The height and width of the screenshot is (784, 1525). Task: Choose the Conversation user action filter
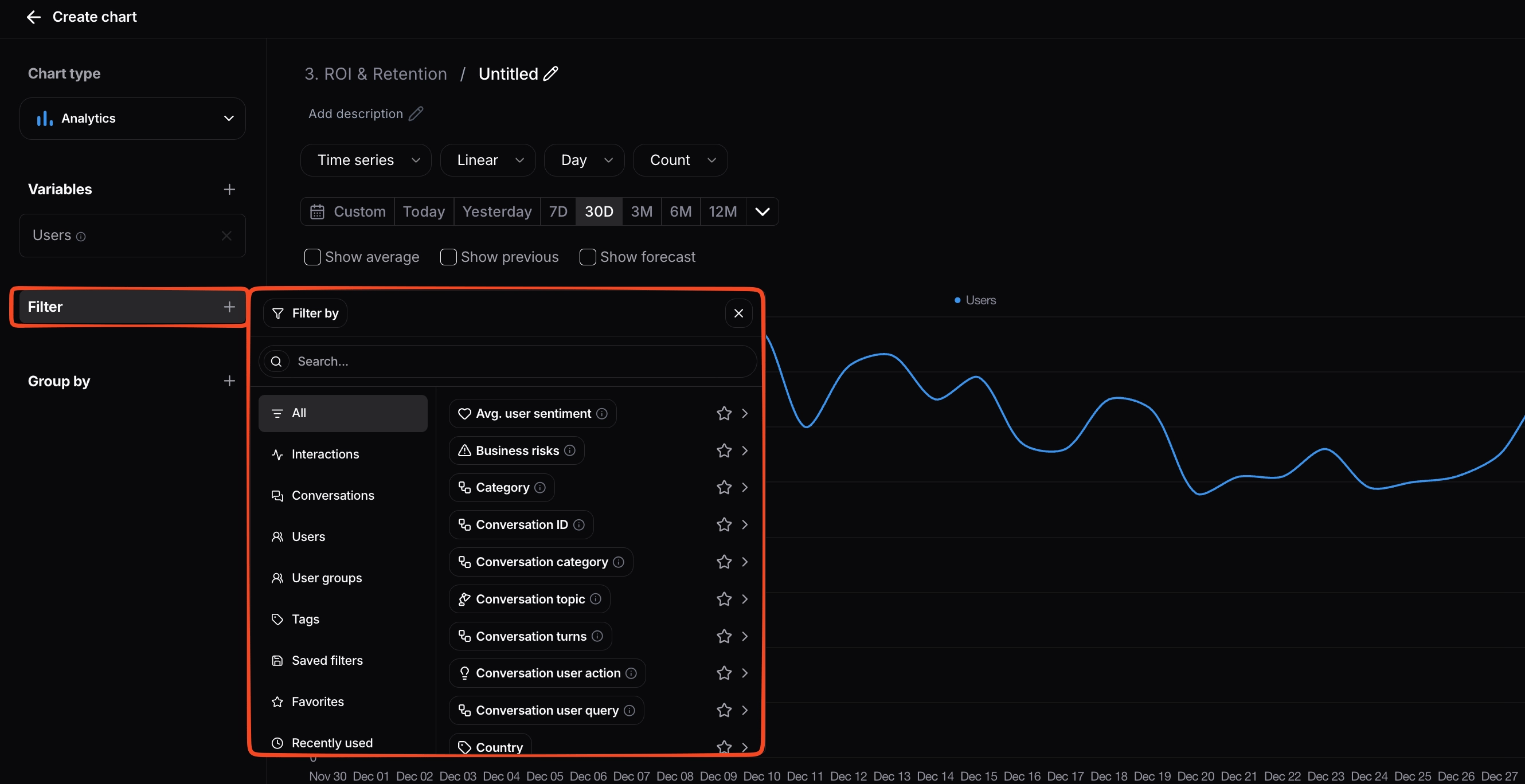click(x=548, y=673)
